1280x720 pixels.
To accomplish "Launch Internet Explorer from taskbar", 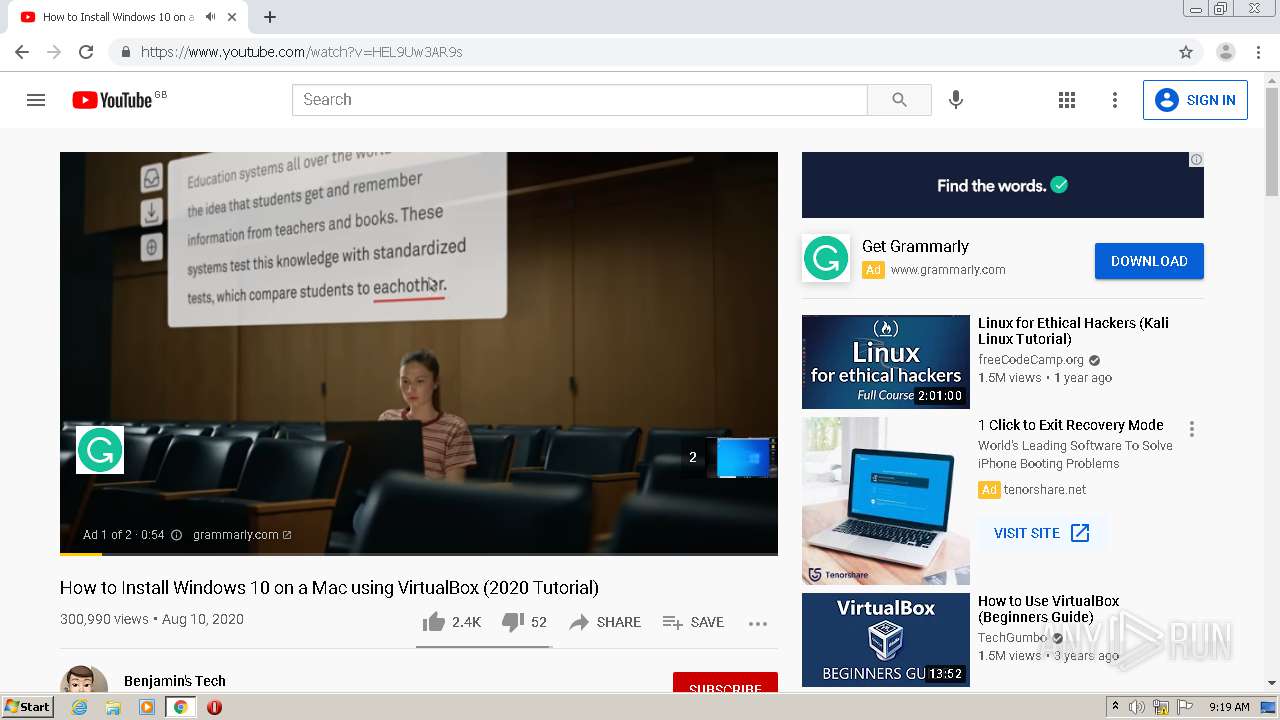I will pos(80,707).
